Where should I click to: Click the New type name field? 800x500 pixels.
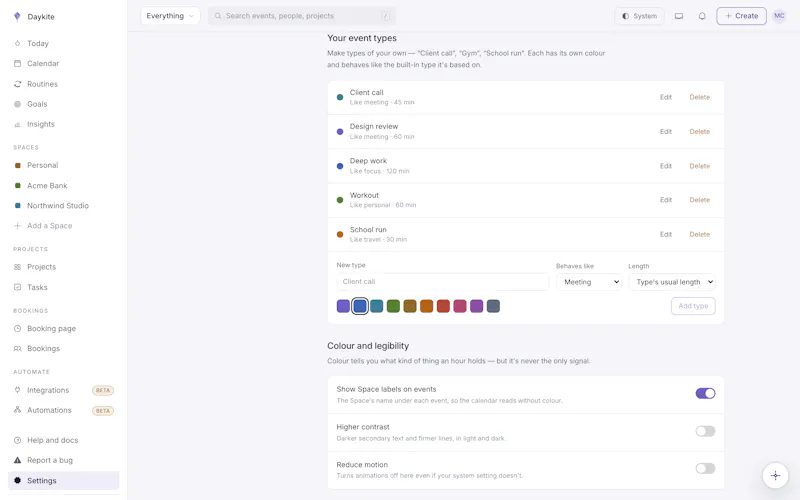pyautogui.click(x=442, y=282)
